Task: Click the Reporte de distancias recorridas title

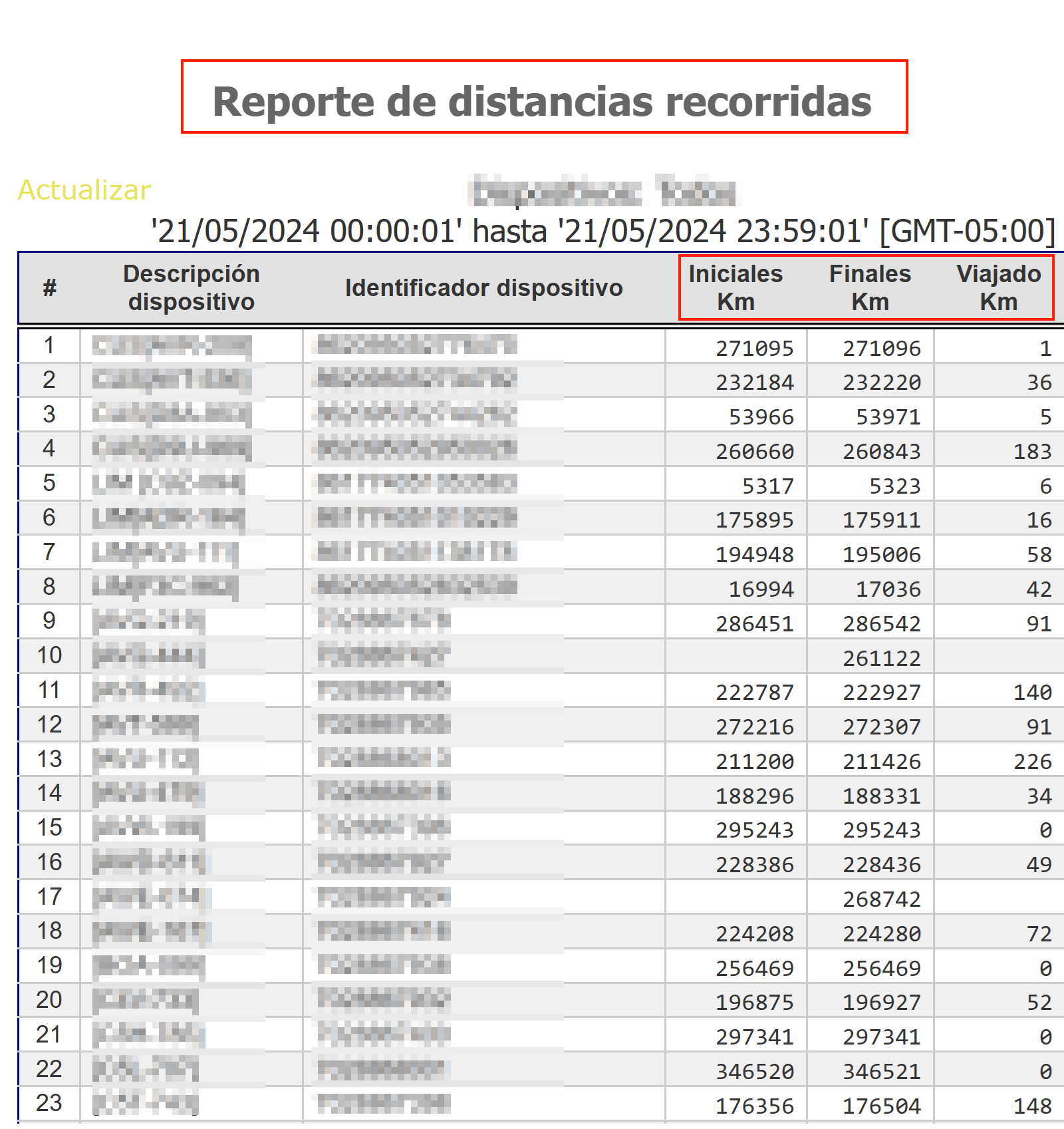Action: click(x=542, y=102)
